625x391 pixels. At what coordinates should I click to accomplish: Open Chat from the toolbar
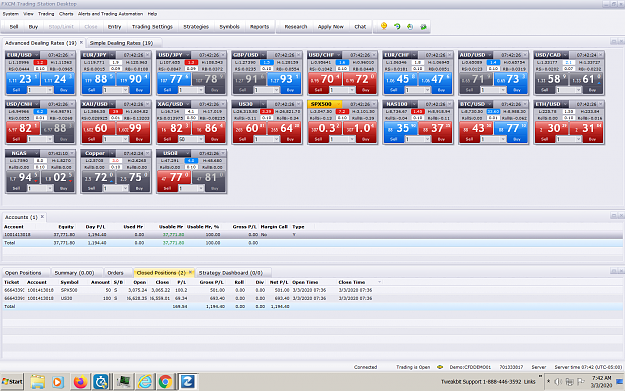[360, 27]
